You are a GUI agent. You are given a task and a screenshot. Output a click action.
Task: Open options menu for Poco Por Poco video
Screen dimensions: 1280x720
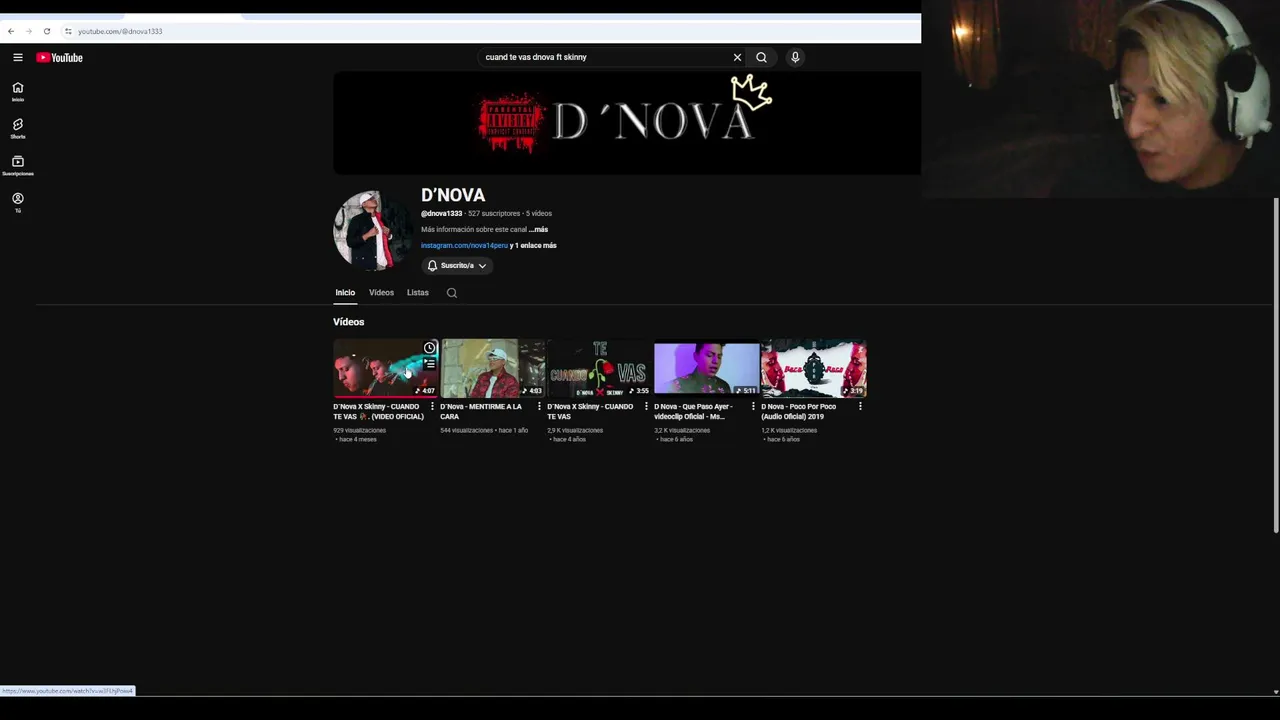[860, 406]
